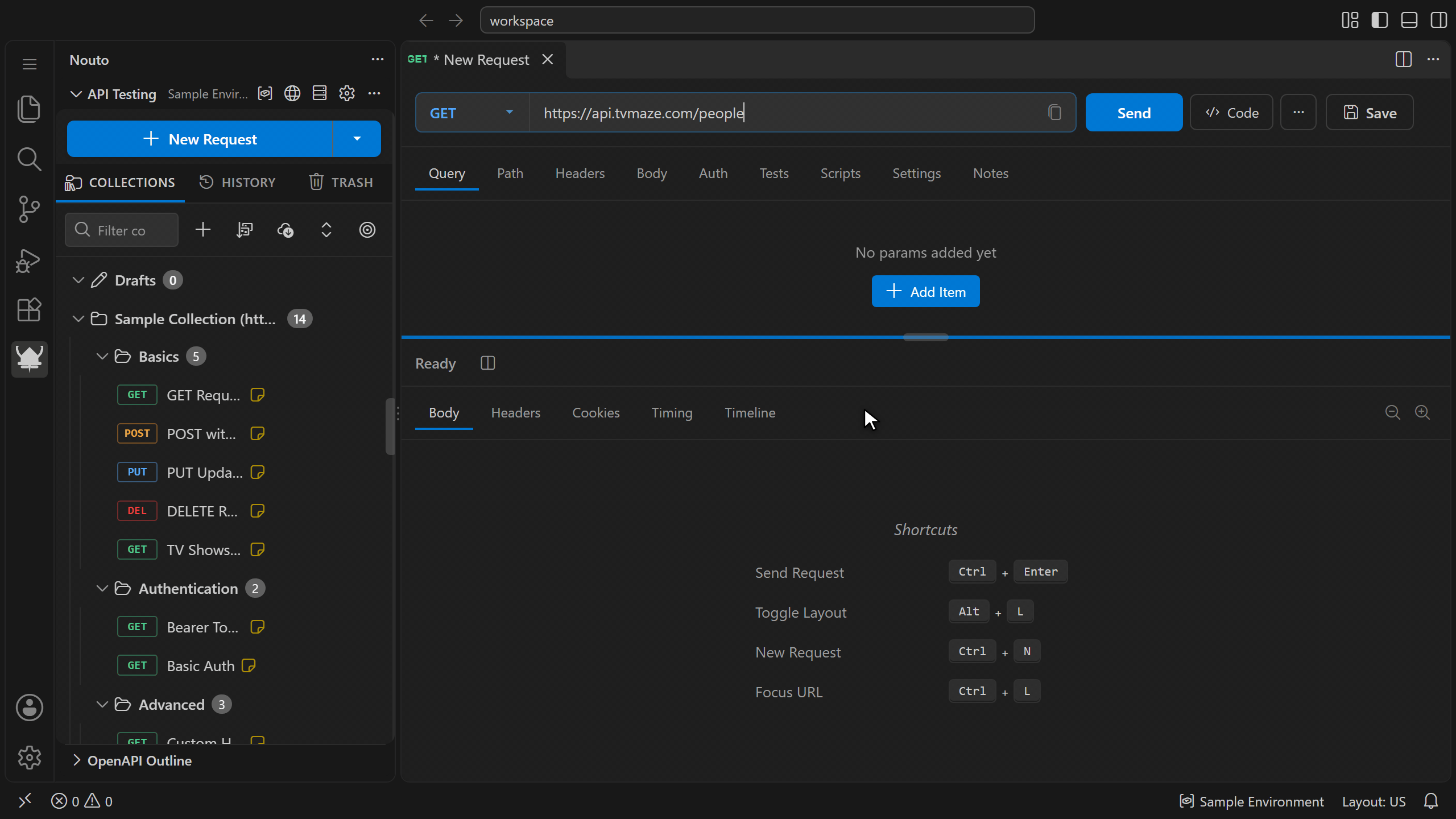Add new collection with the plus icon
The width and height of the screenshot is (1456, 819).
pyautogui.click(x=203, y=230)
